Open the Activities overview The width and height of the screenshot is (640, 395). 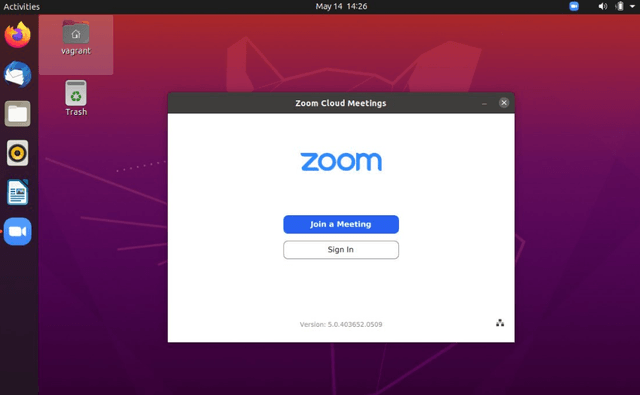coord(22,7)
